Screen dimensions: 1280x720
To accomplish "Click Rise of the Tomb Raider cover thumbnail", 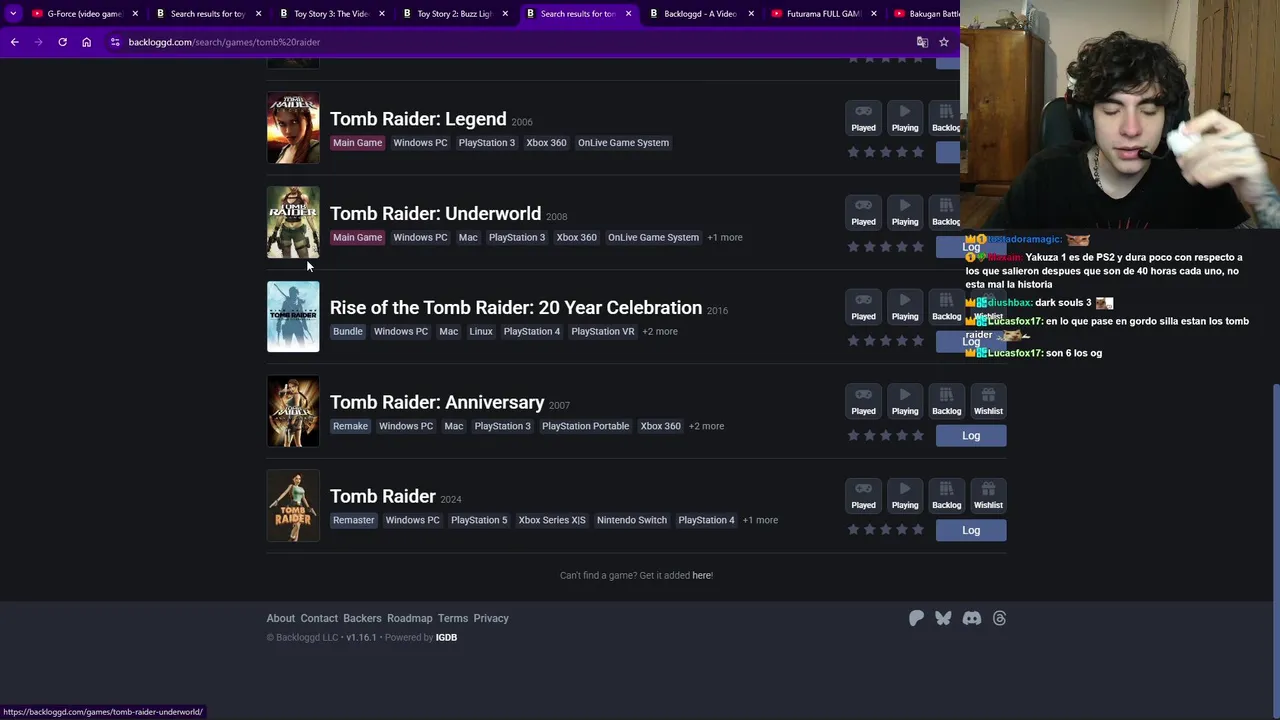I will tap(293, 317).
